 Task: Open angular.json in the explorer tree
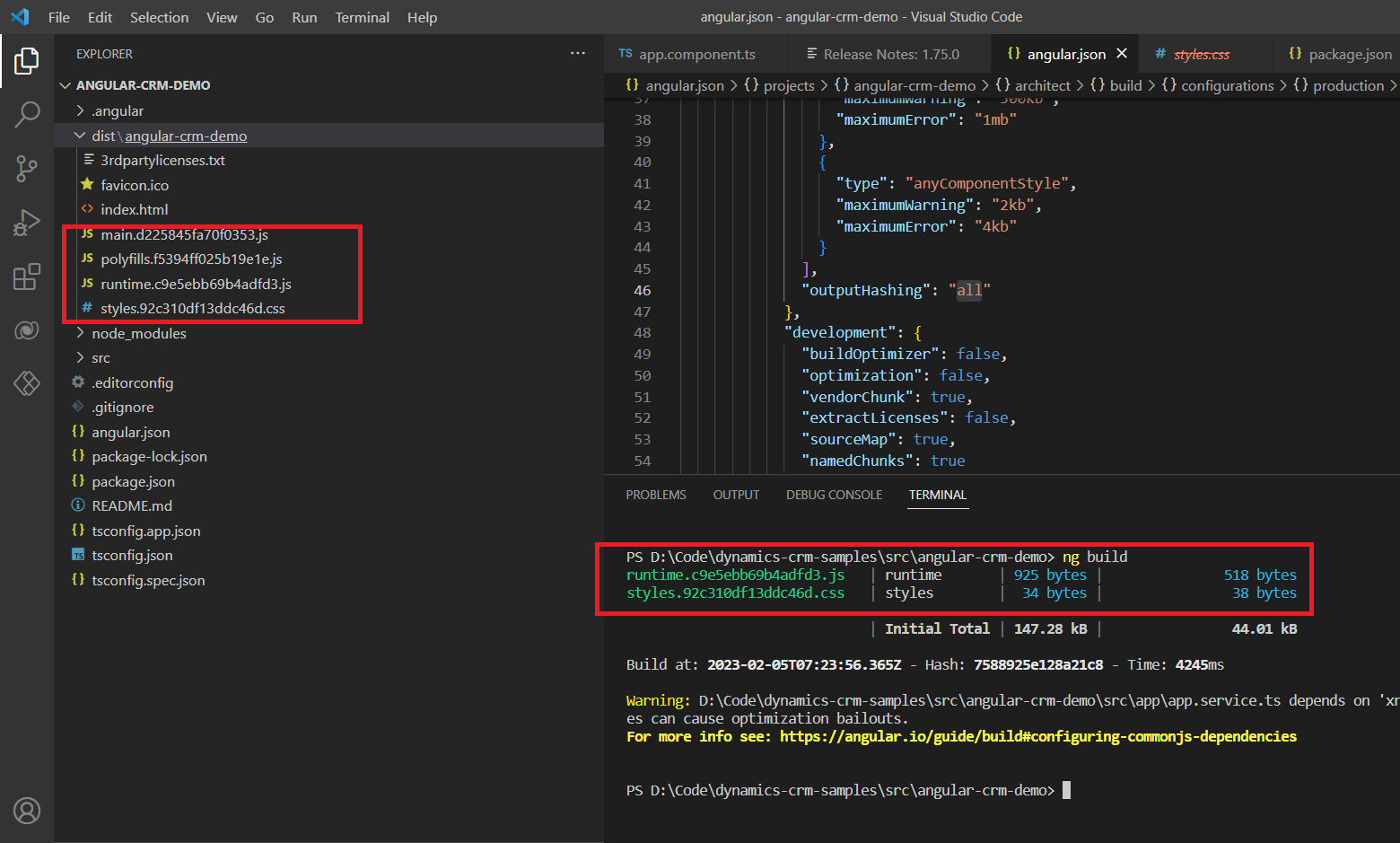pos(130,432)
